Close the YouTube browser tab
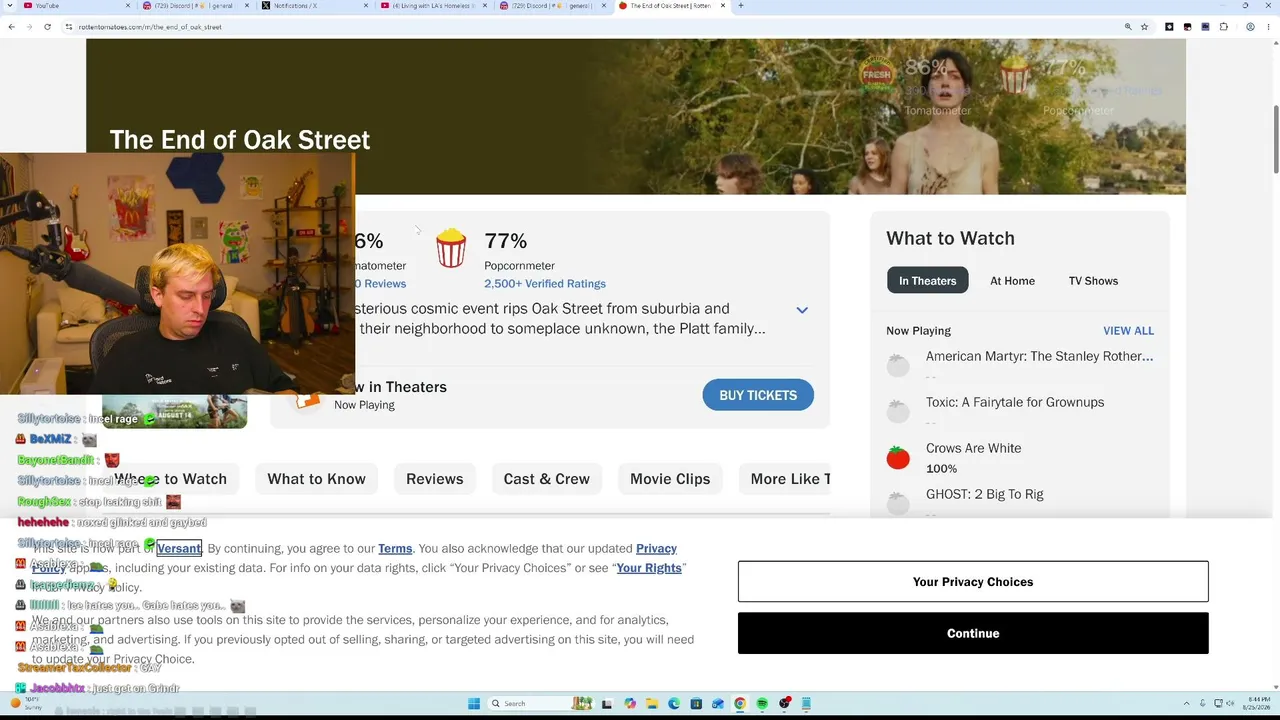Screen dimensions: 1280x720 [x=126, y=6]
